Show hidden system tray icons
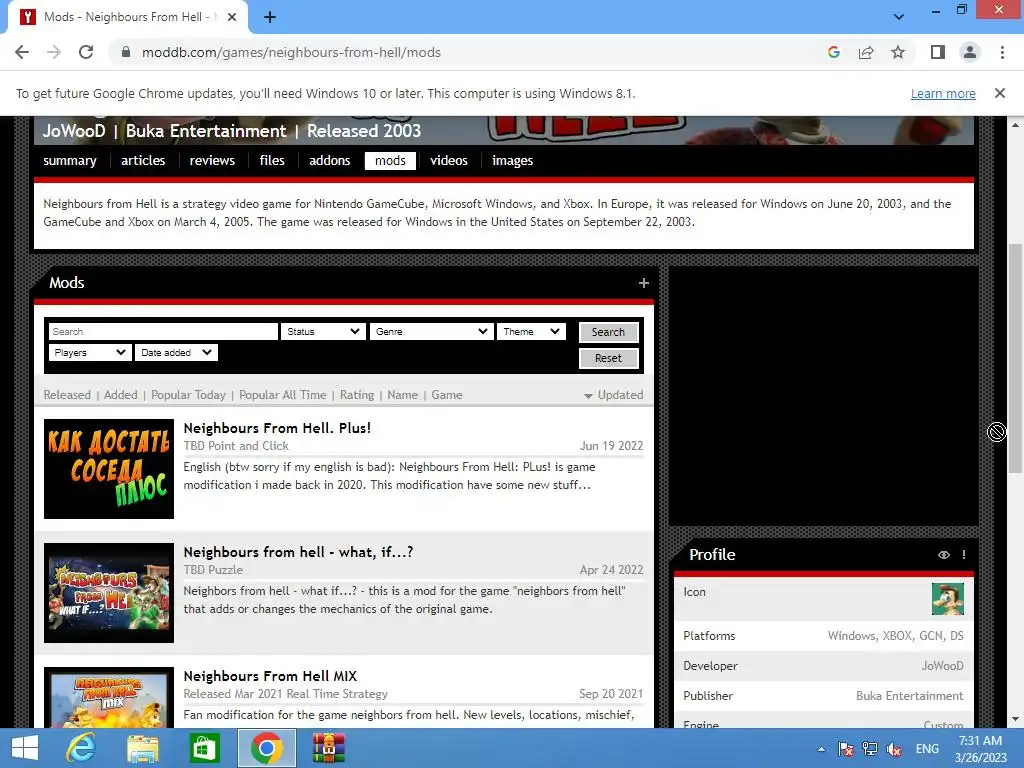The image size is (1024, 768). tap(821, 749)
